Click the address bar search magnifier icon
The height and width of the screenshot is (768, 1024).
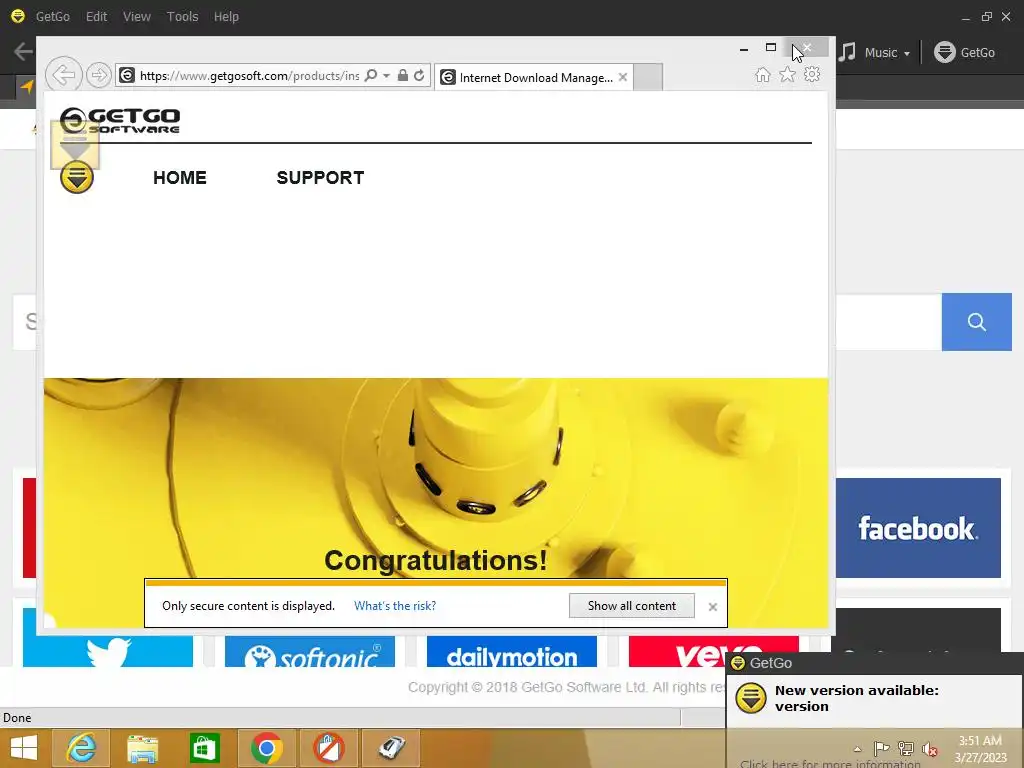click(371, 76)
